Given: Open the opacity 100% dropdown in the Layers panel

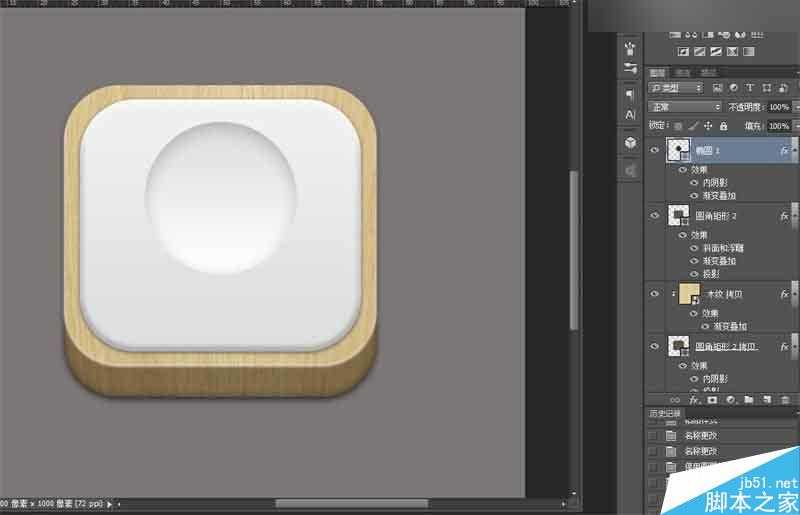Looking at the screenshot, I should coord(781,107).
